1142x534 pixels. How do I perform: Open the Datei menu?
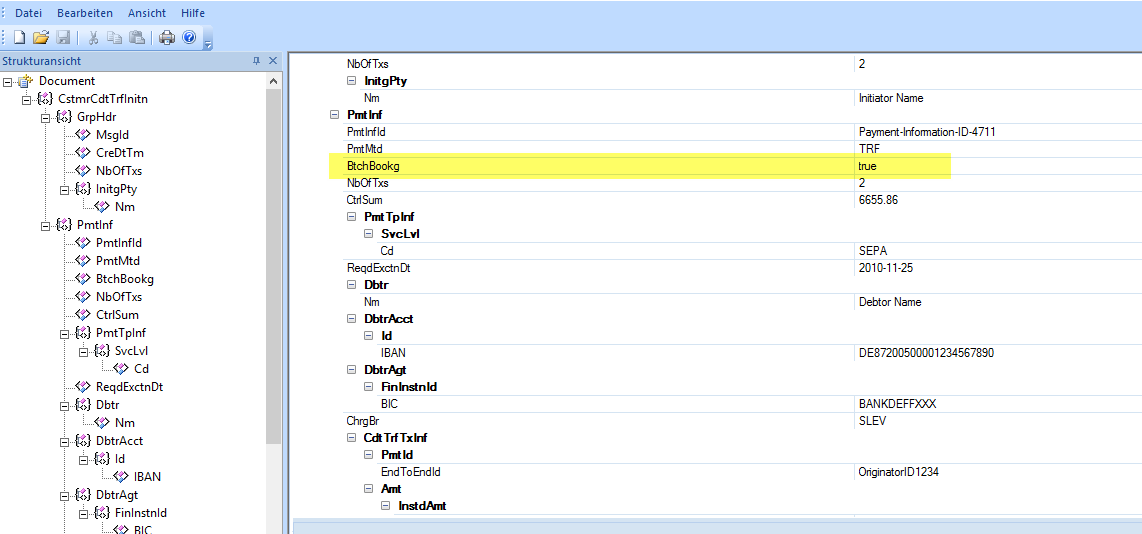coord(28,13)
